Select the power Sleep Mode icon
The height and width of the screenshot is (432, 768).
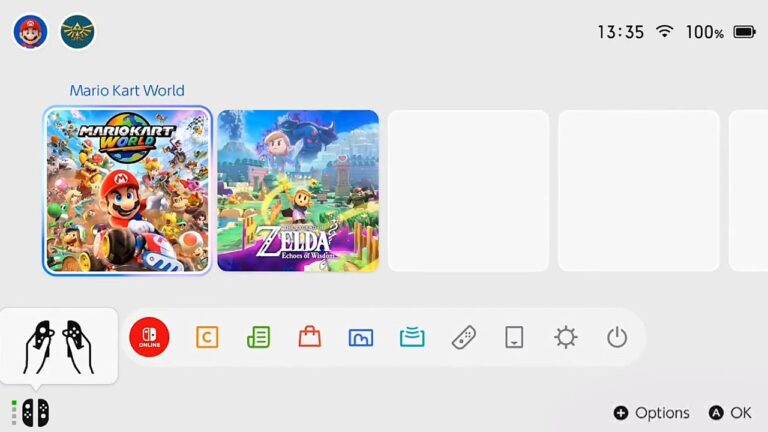point(617,337)
